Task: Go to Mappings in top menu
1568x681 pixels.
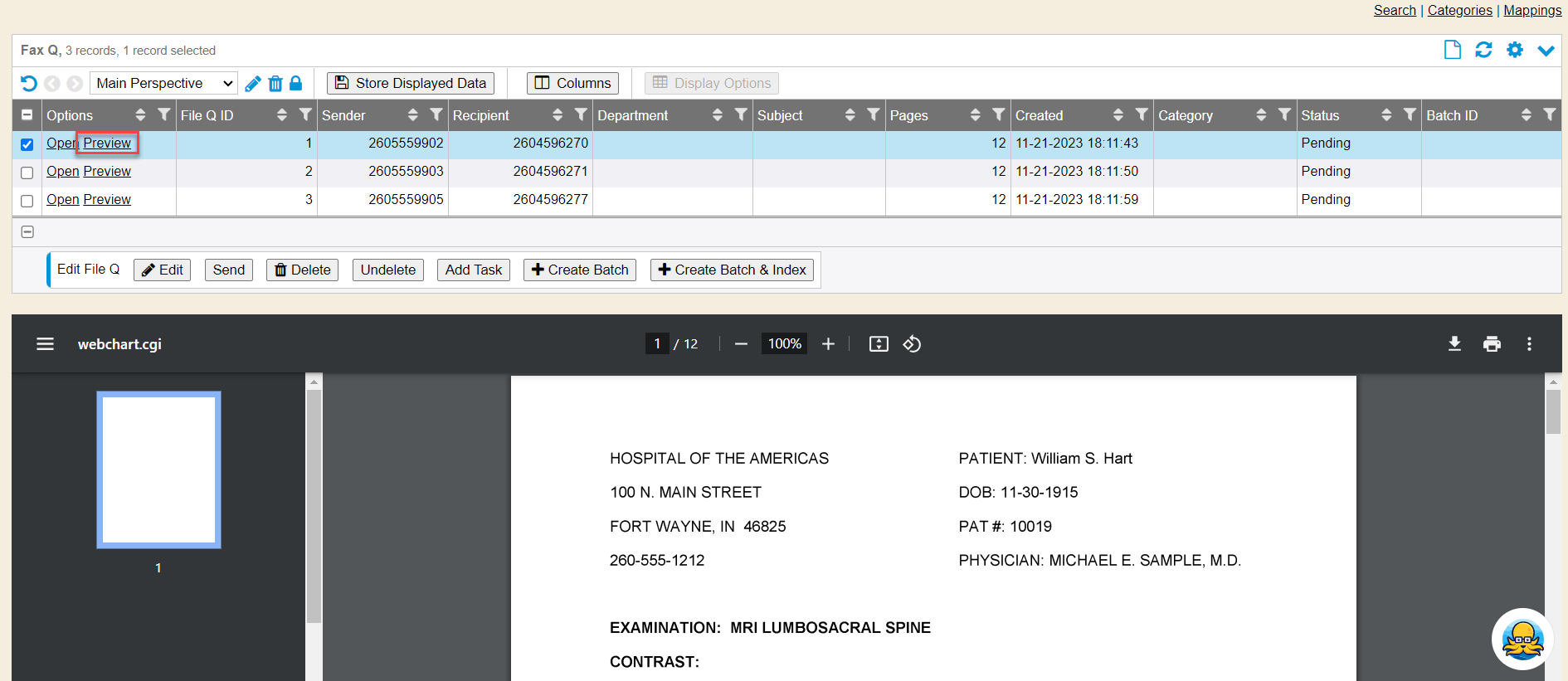Action: [1532, 10]
